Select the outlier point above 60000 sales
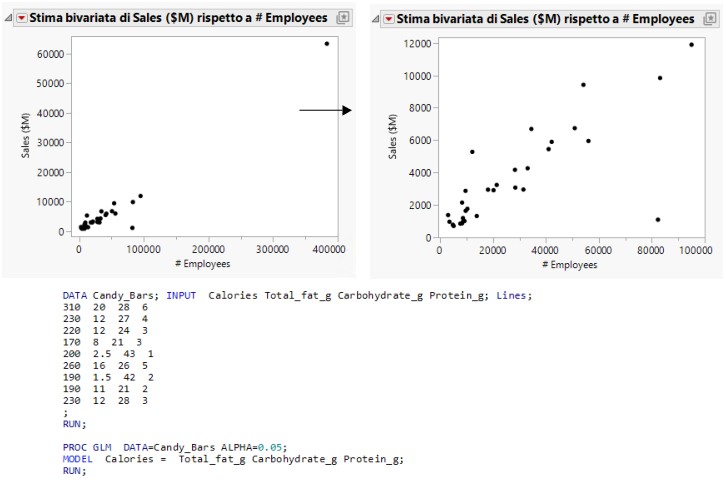 pos(326,44)
